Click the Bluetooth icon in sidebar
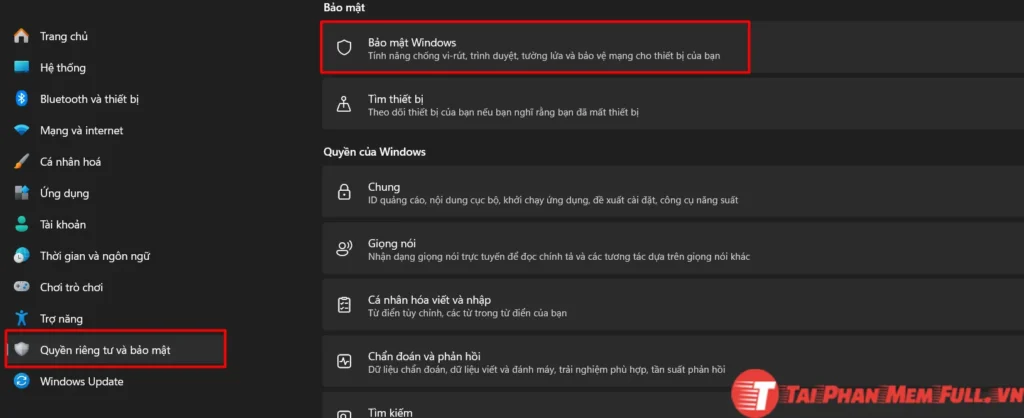Viewport: 1024px width, 418px height. [21, 99]
